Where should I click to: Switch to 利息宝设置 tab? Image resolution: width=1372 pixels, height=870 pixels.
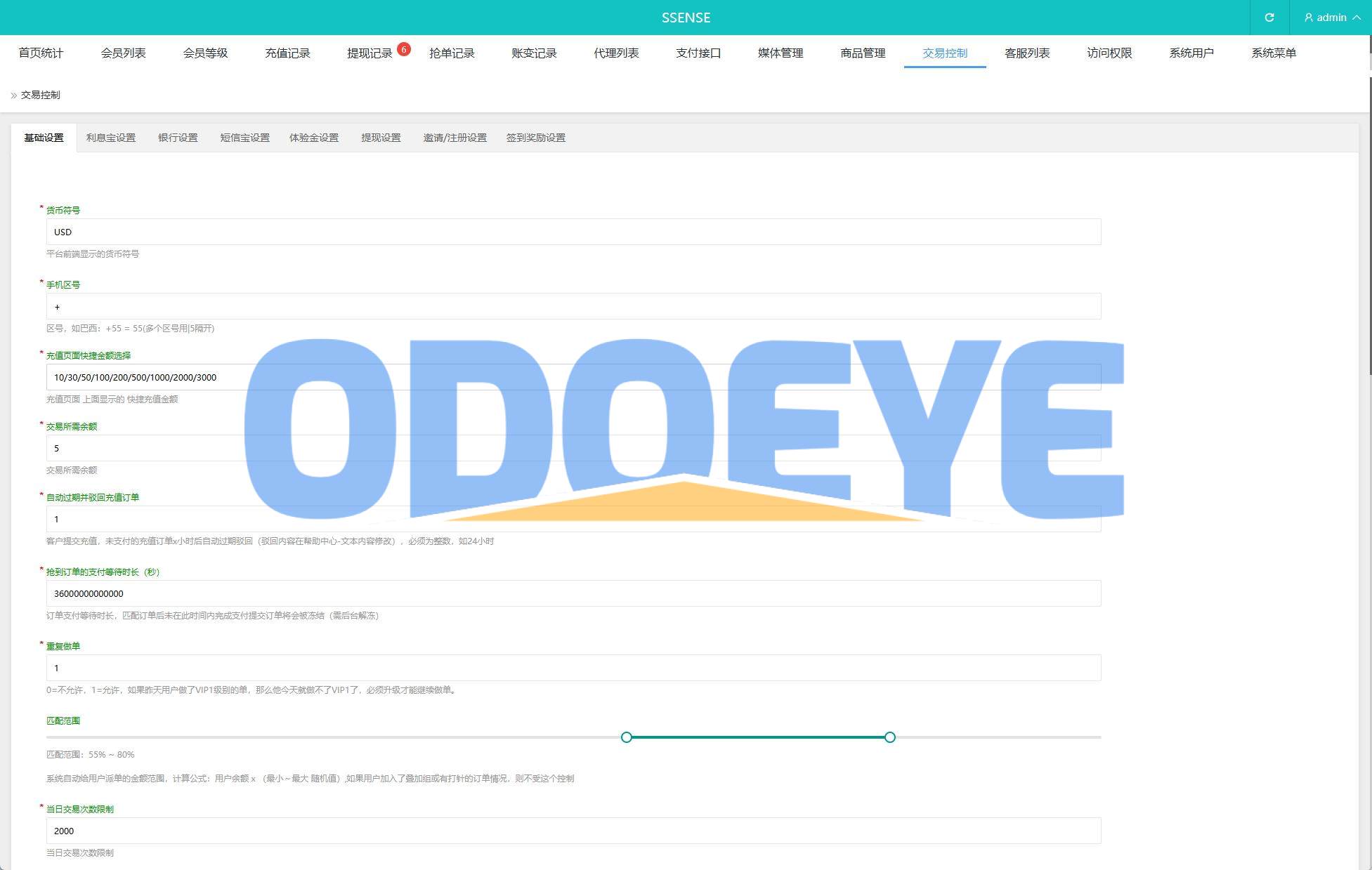tap(111, 138)
